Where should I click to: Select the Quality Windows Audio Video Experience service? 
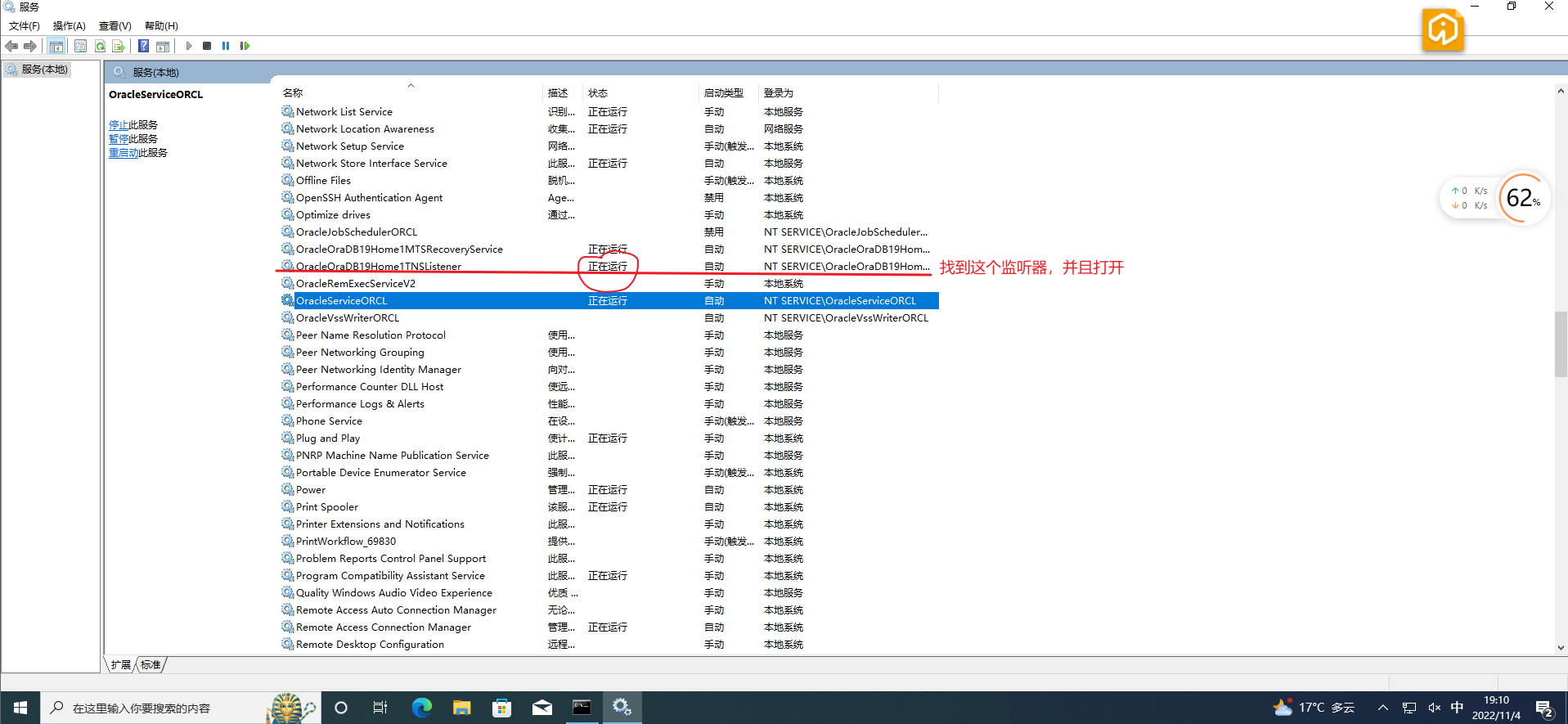[394, 593]
